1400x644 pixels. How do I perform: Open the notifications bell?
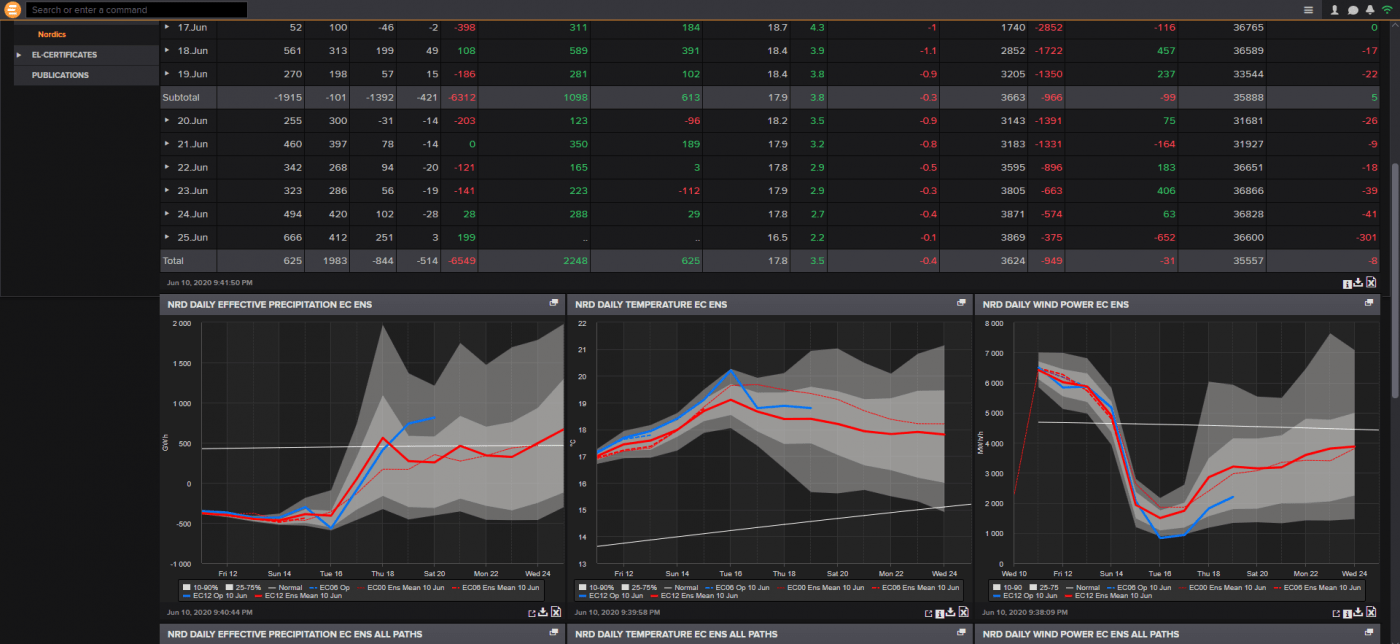tap(1369, 10)
